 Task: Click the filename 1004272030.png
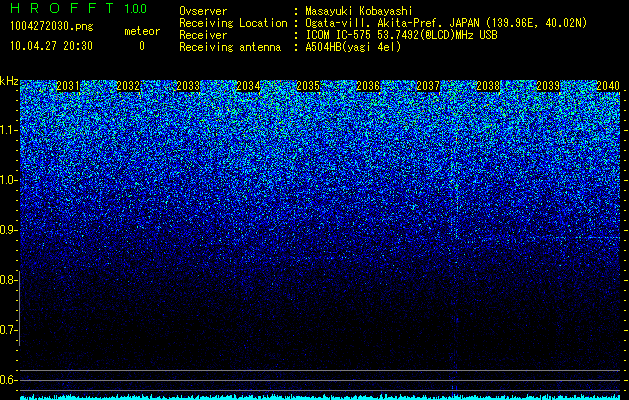[52, 26]
